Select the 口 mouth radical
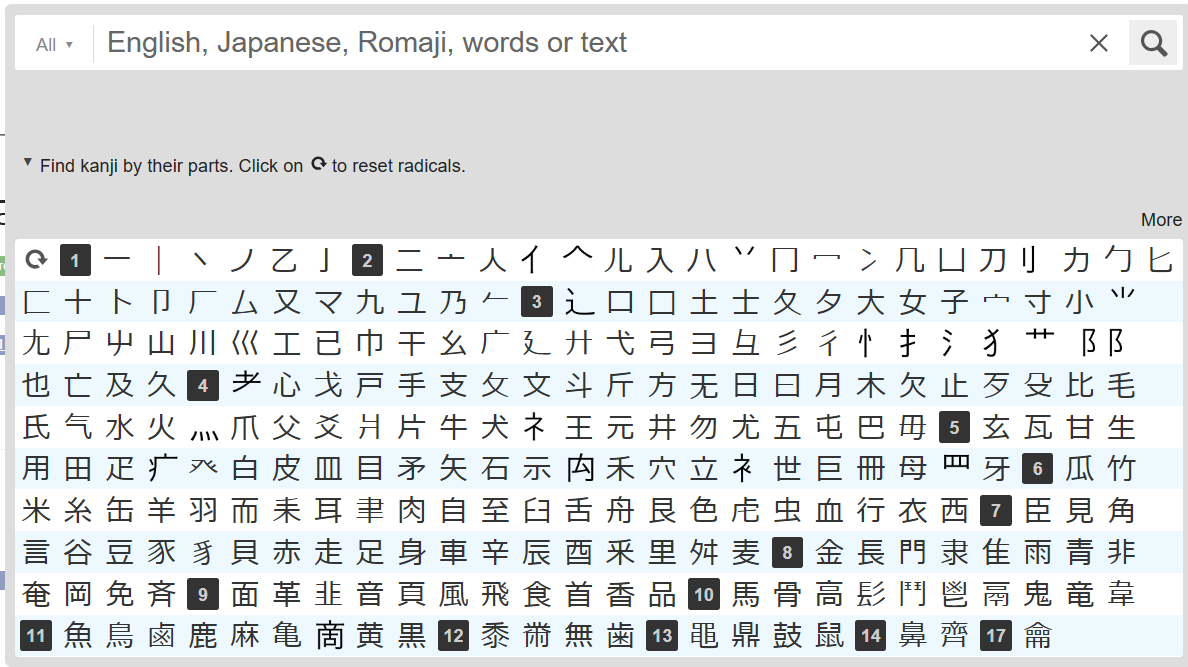 (621, 302)
